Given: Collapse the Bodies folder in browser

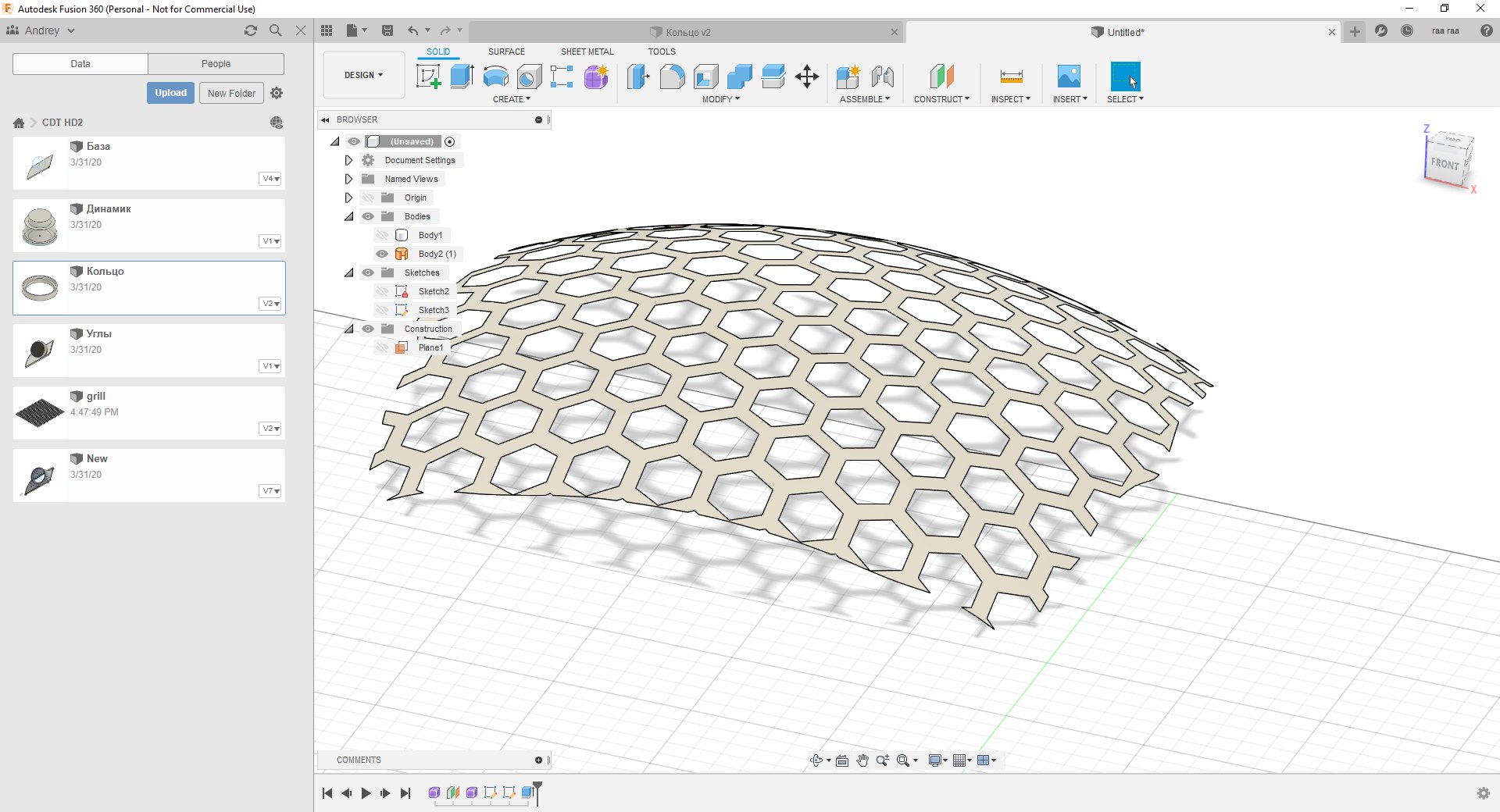Looking at the screenshot, I should [349, 216].
